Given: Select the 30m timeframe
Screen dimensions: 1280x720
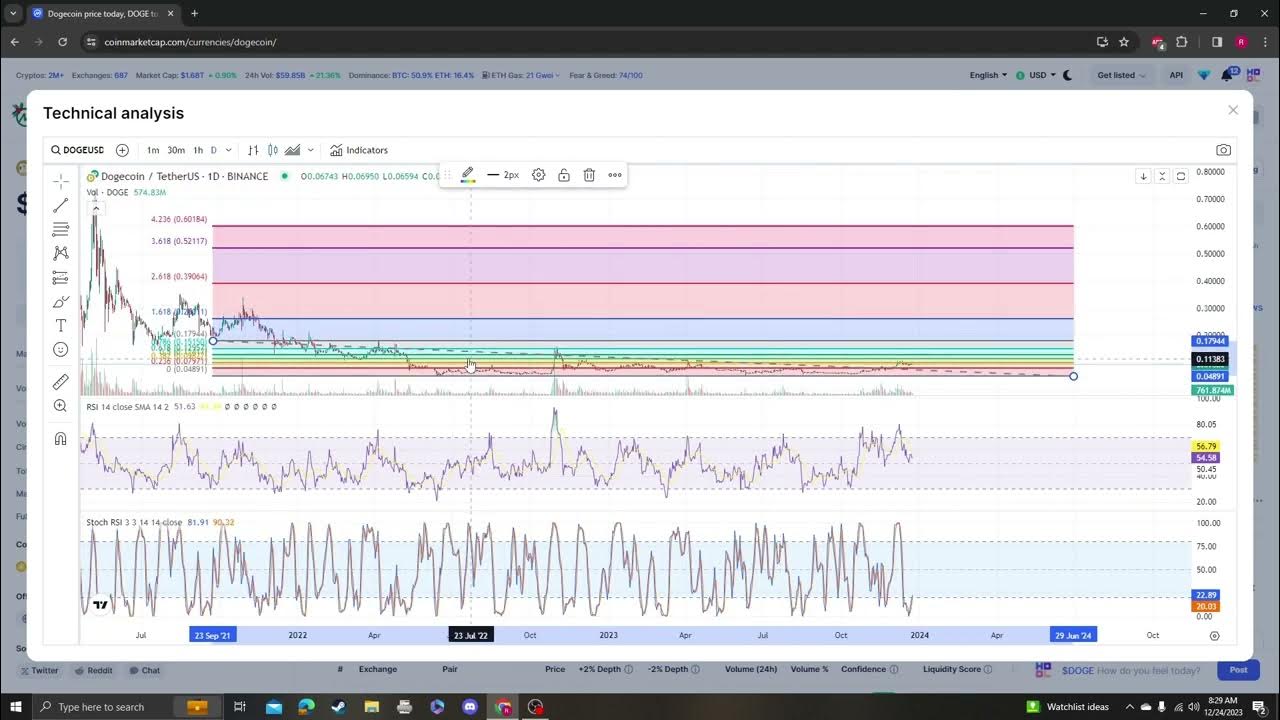Looking at the screenshot, I should coord(176,150).
